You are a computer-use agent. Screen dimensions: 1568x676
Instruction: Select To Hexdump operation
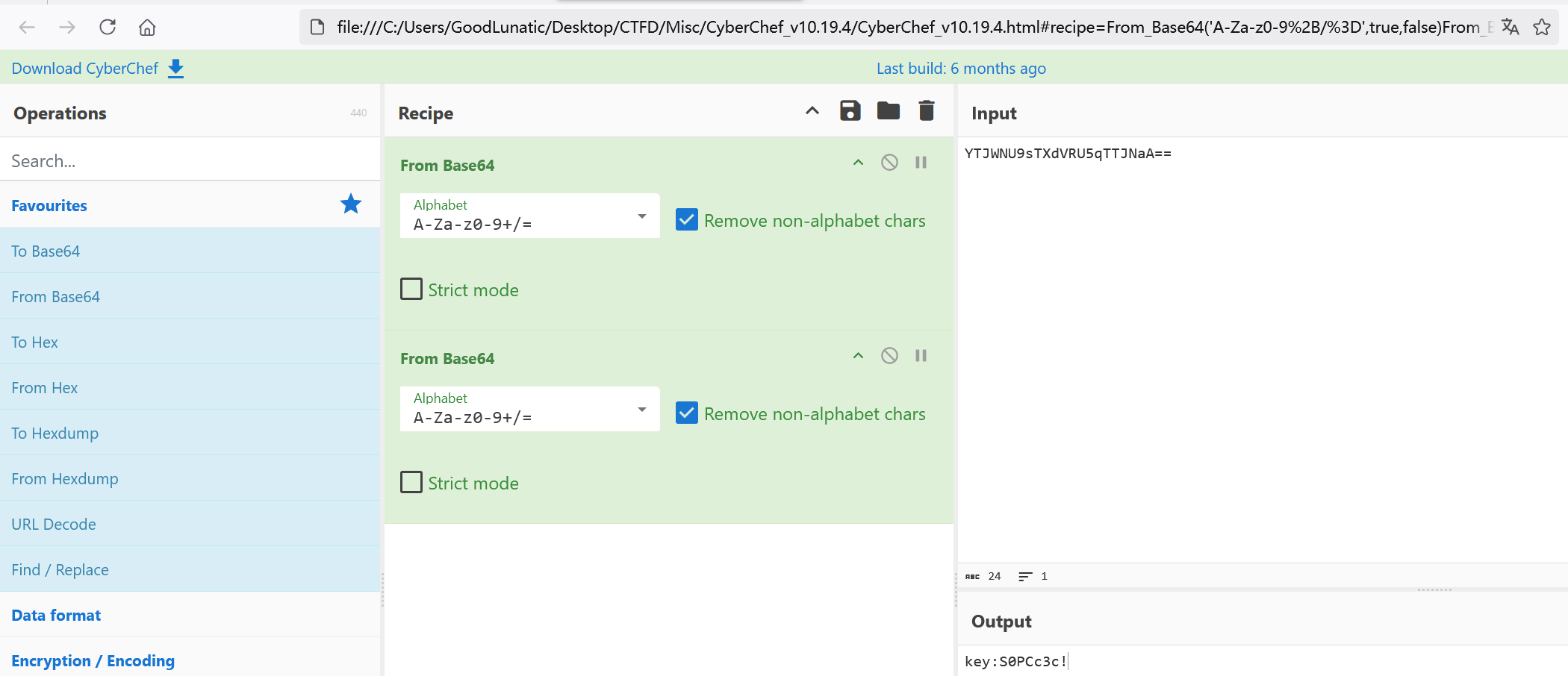click(x=190, y=433)
